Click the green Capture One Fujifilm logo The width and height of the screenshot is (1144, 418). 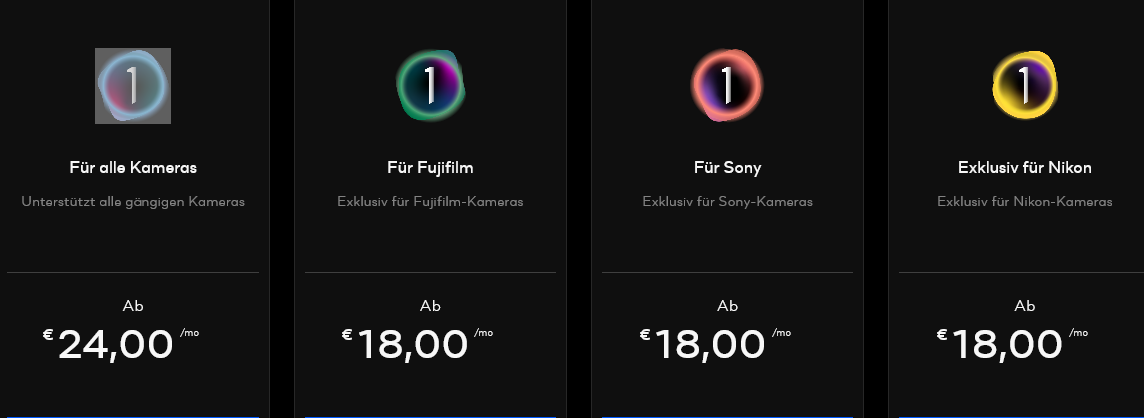click(x=430, y=85)
